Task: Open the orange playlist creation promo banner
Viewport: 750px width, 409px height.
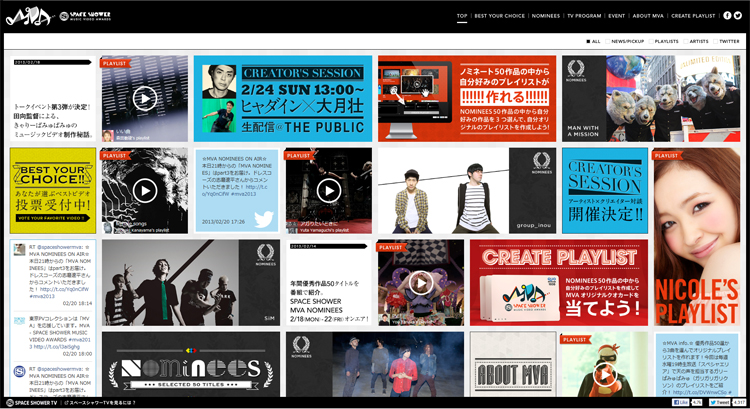Action: 467,99
